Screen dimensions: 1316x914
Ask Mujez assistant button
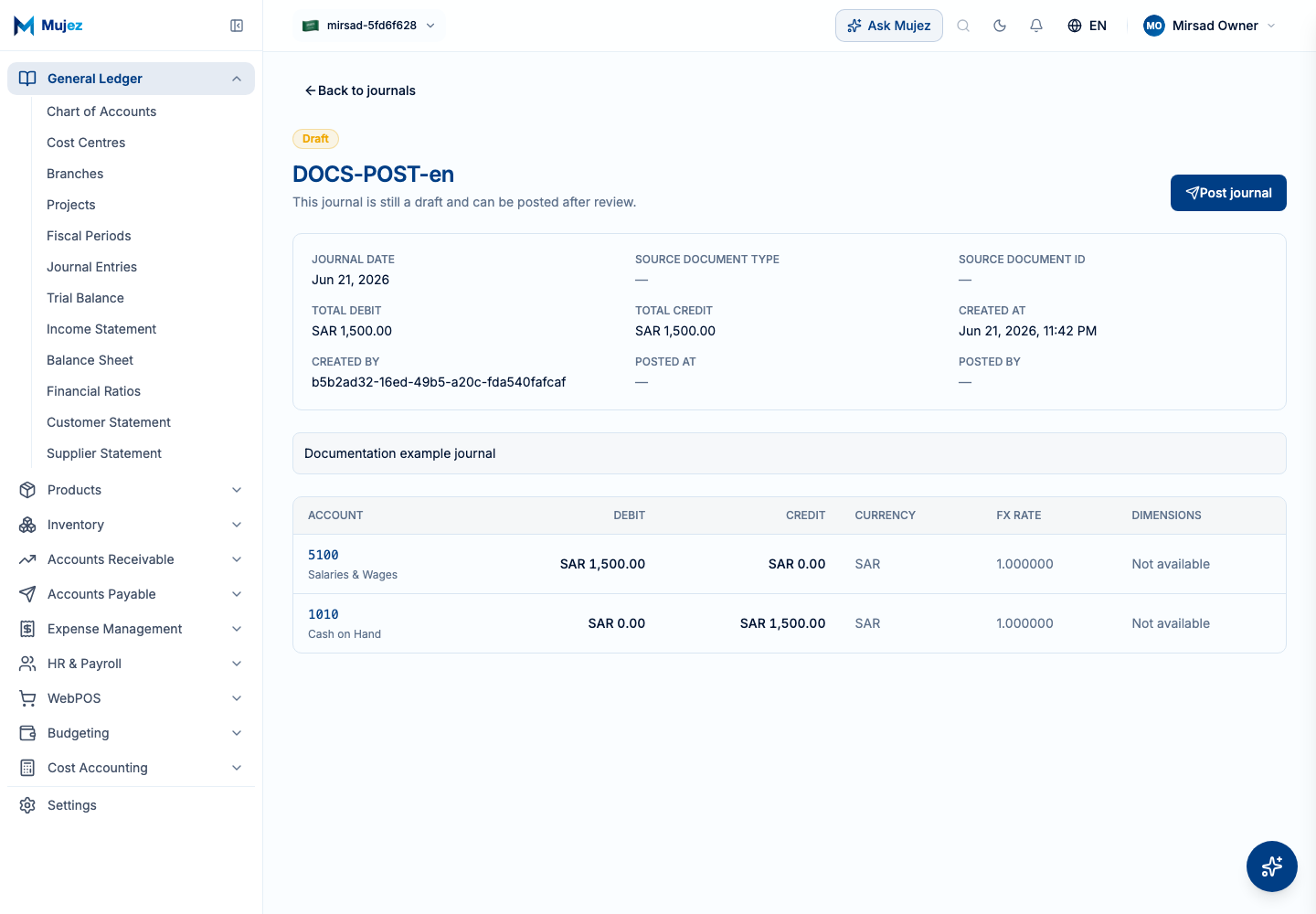(888, 26)
